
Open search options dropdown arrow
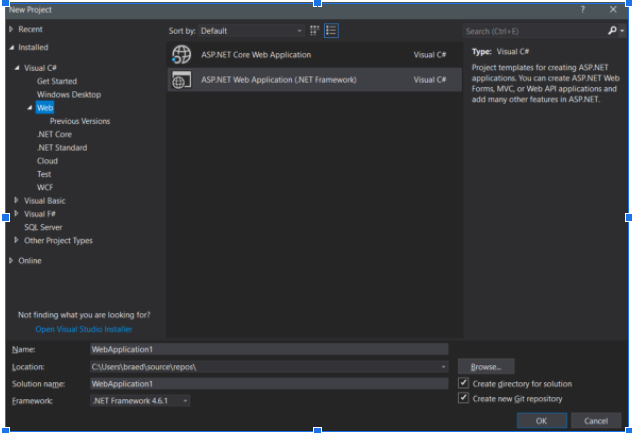[x=622, y=31]
